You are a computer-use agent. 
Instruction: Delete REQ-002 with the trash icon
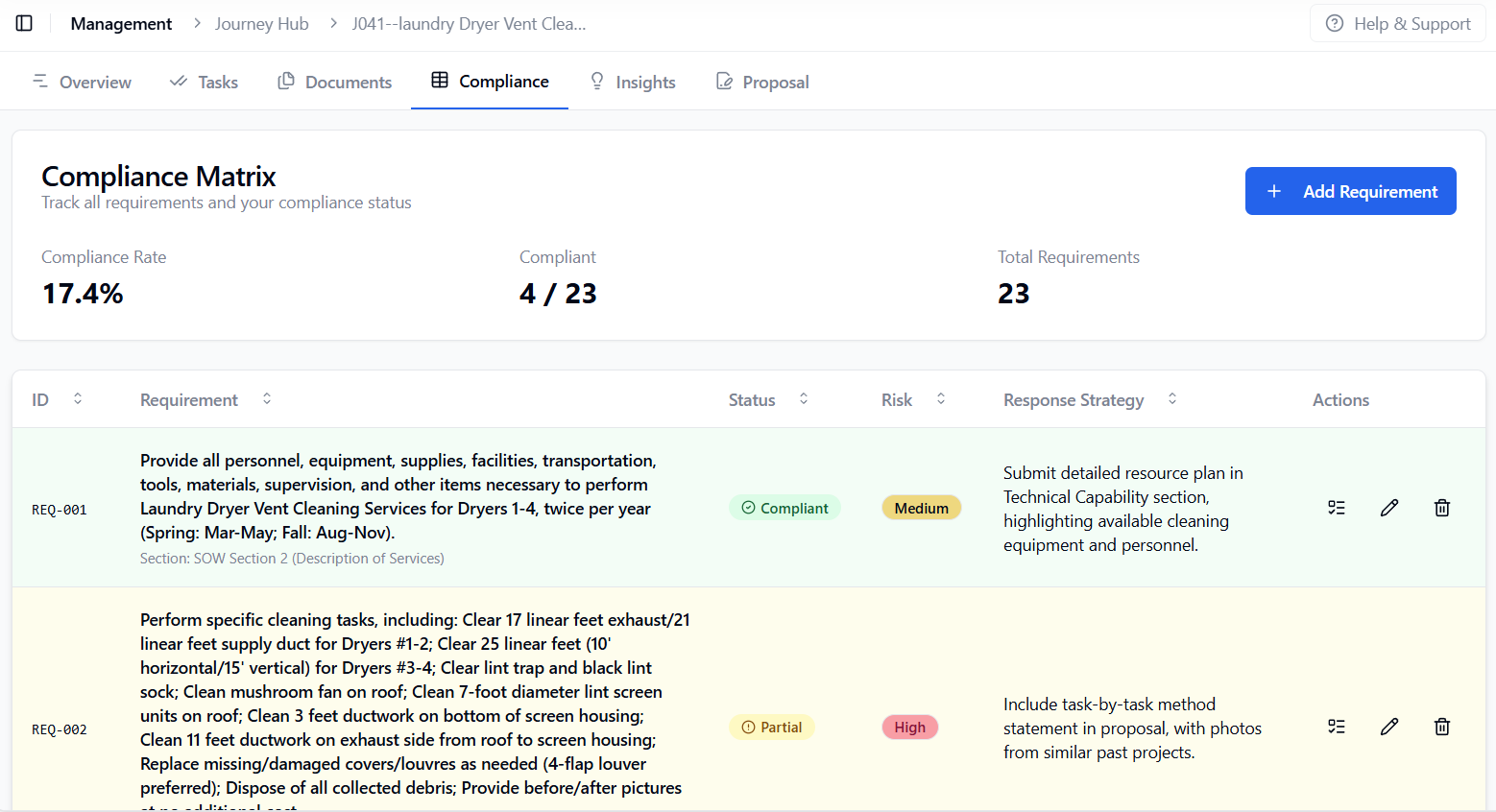(x=1441, y=727)
